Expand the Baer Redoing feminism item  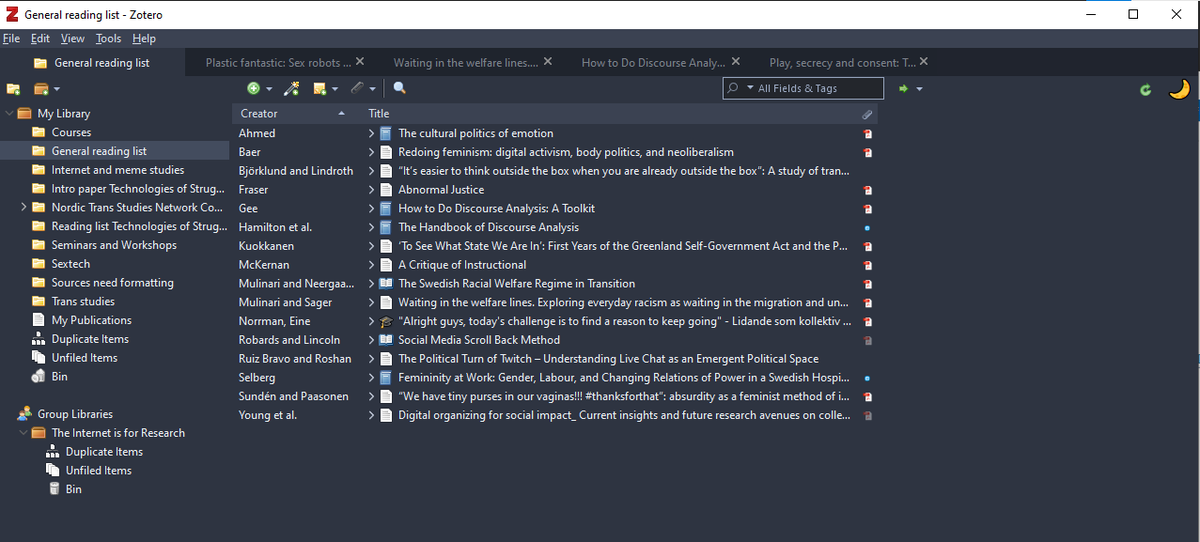[371, 152]
